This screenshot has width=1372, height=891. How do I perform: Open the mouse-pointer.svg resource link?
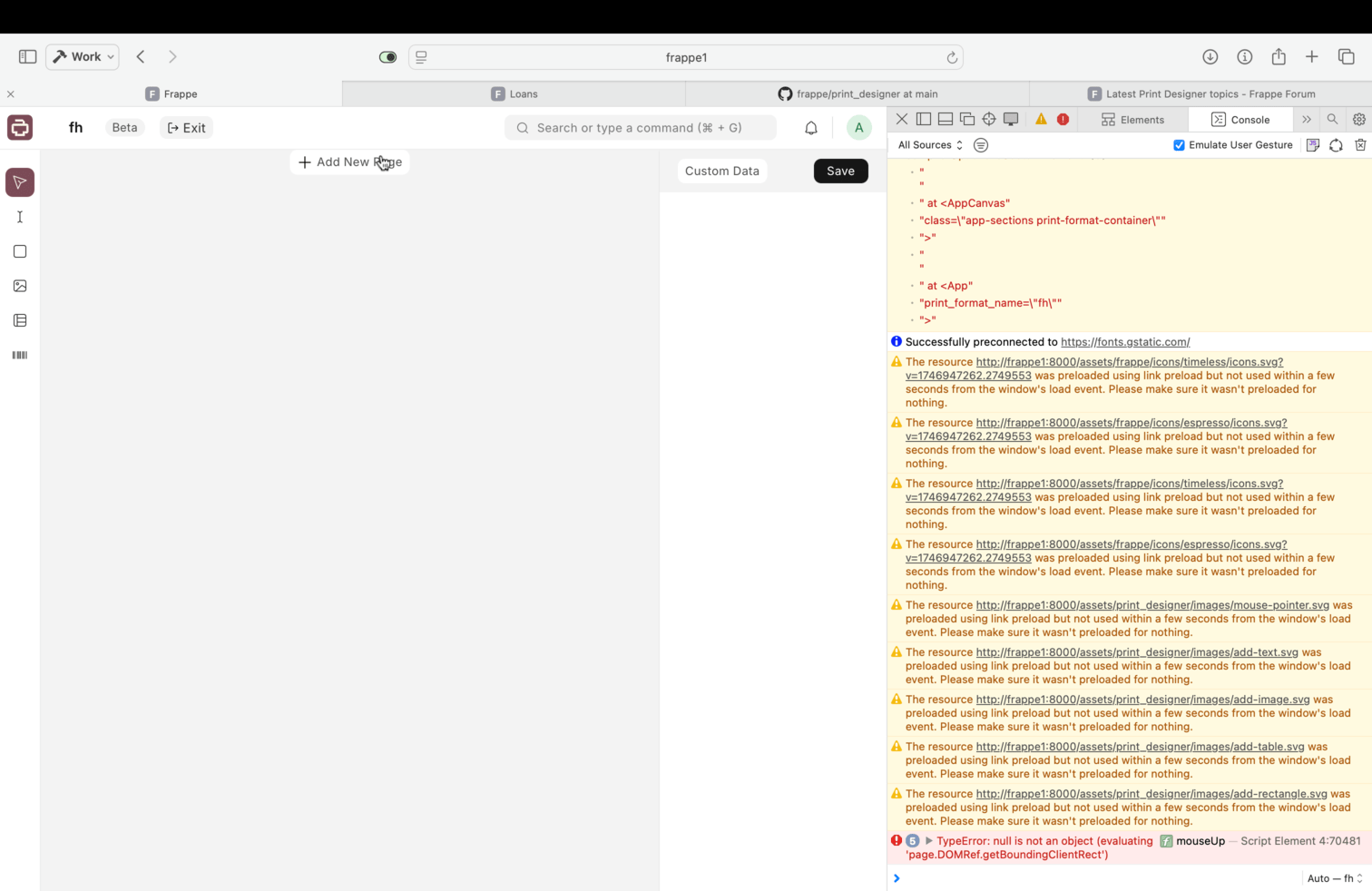(1152, 605)
